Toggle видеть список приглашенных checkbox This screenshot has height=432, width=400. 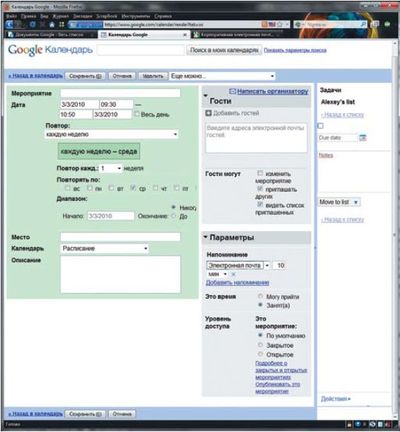pos(260,205)
